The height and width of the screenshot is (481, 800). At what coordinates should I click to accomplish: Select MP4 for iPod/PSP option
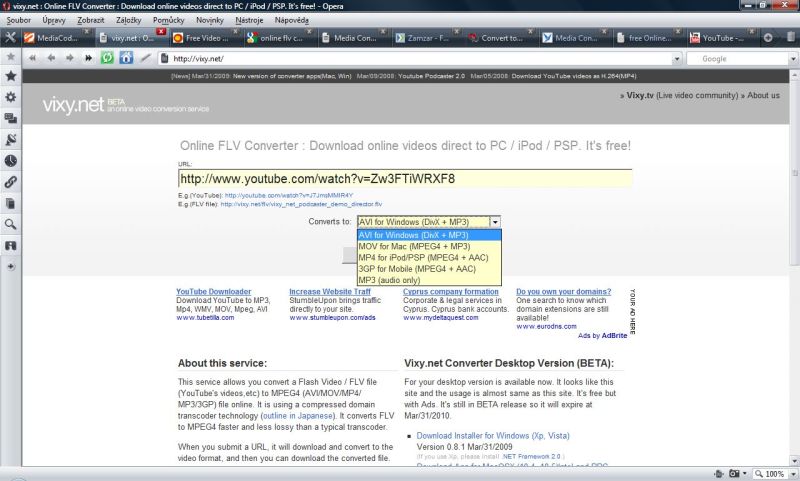[429, 258]
